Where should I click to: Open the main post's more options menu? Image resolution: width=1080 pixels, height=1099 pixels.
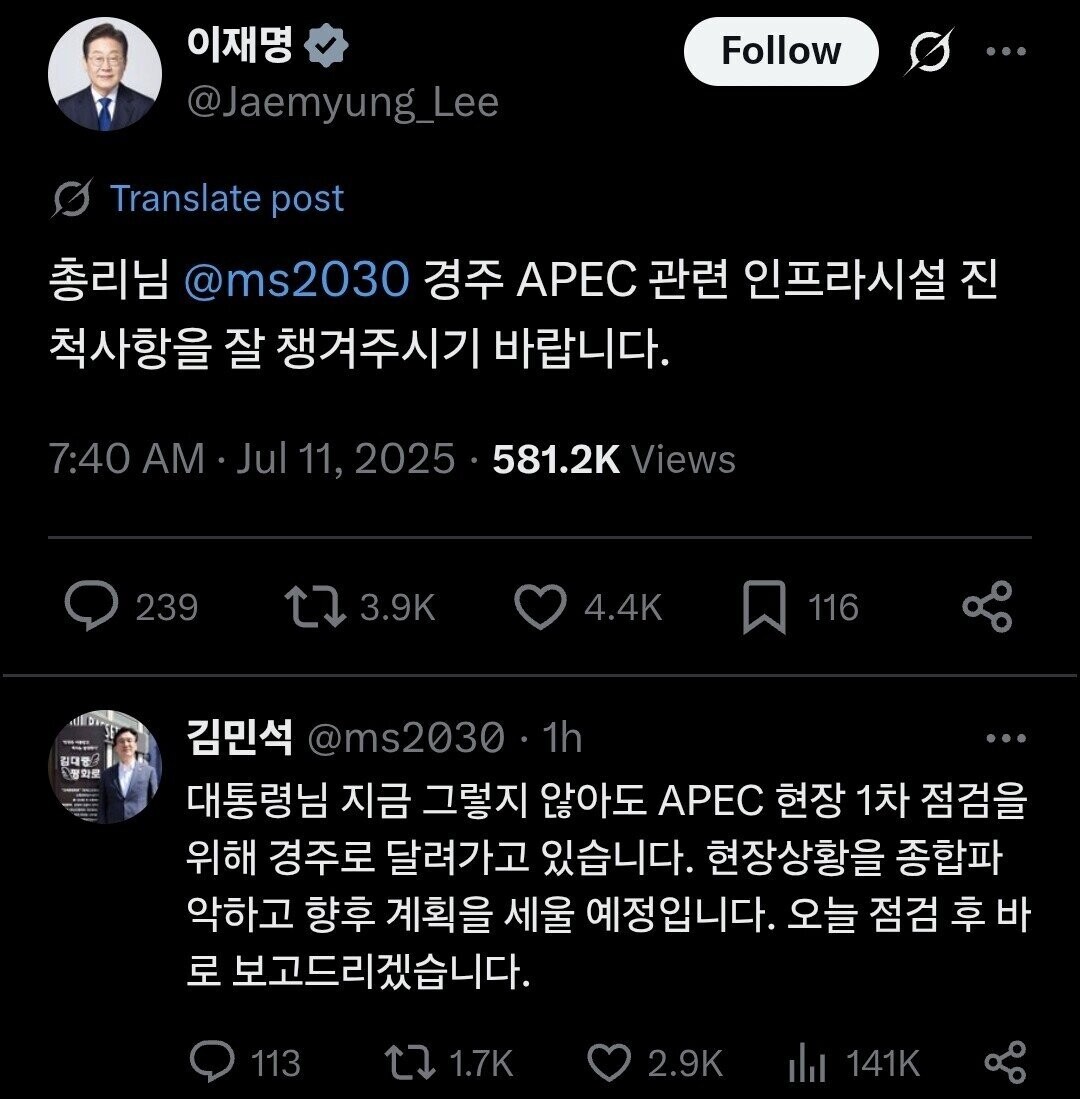click(x=1006, y=51)
